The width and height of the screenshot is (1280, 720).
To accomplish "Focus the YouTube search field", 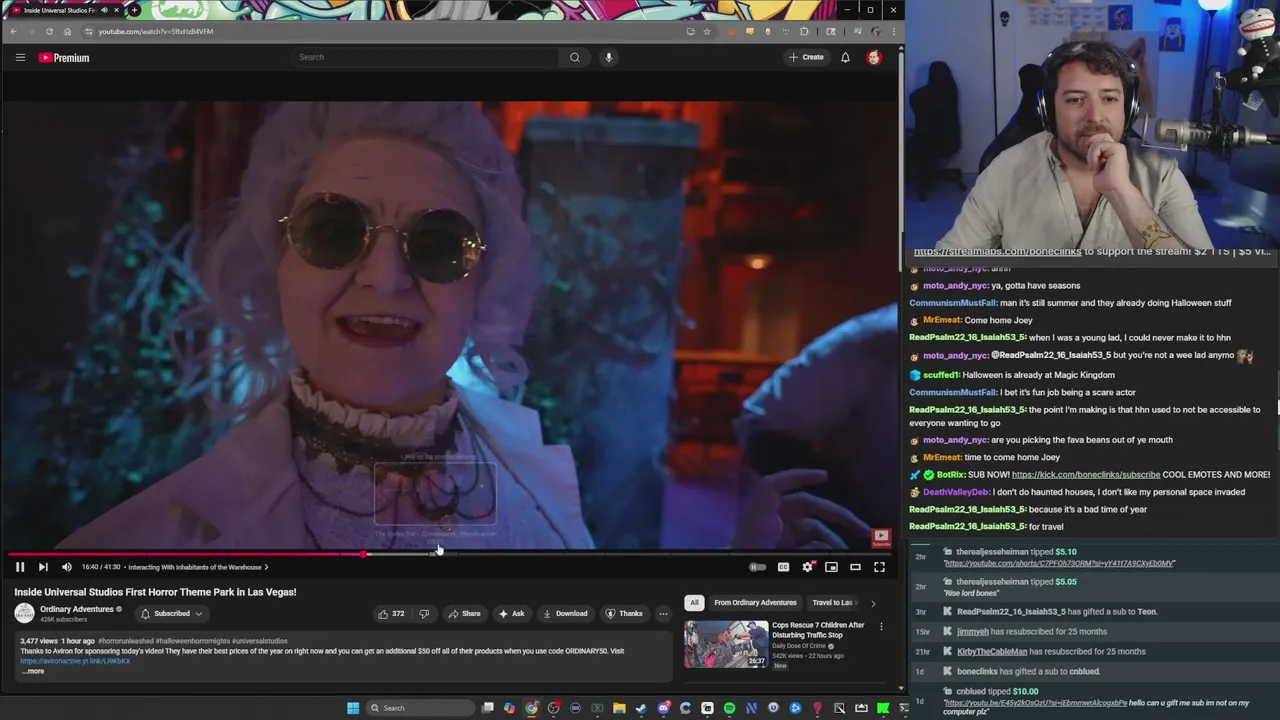I will coord(425,57).
